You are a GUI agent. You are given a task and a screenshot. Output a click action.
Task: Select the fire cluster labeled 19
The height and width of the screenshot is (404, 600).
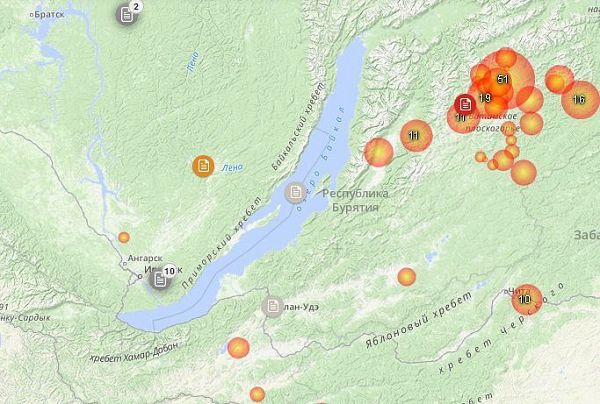point(485,98)
